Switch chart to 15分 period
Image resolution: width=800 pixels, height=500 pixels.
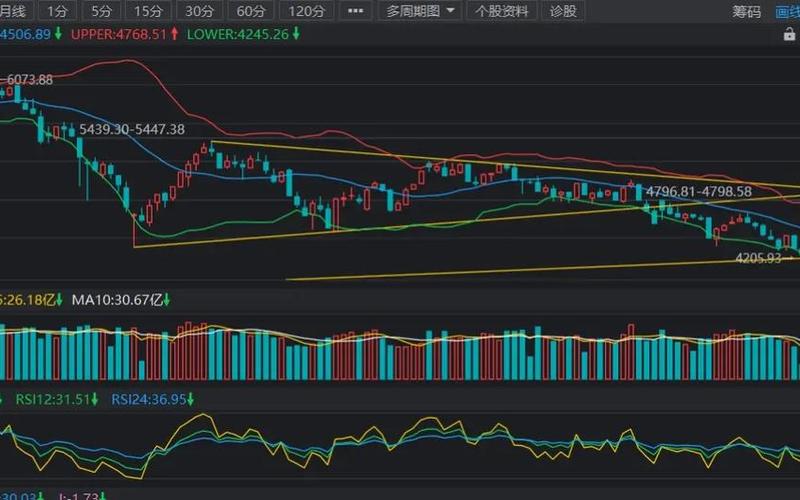pyautogui.click(x=148, y=11)
